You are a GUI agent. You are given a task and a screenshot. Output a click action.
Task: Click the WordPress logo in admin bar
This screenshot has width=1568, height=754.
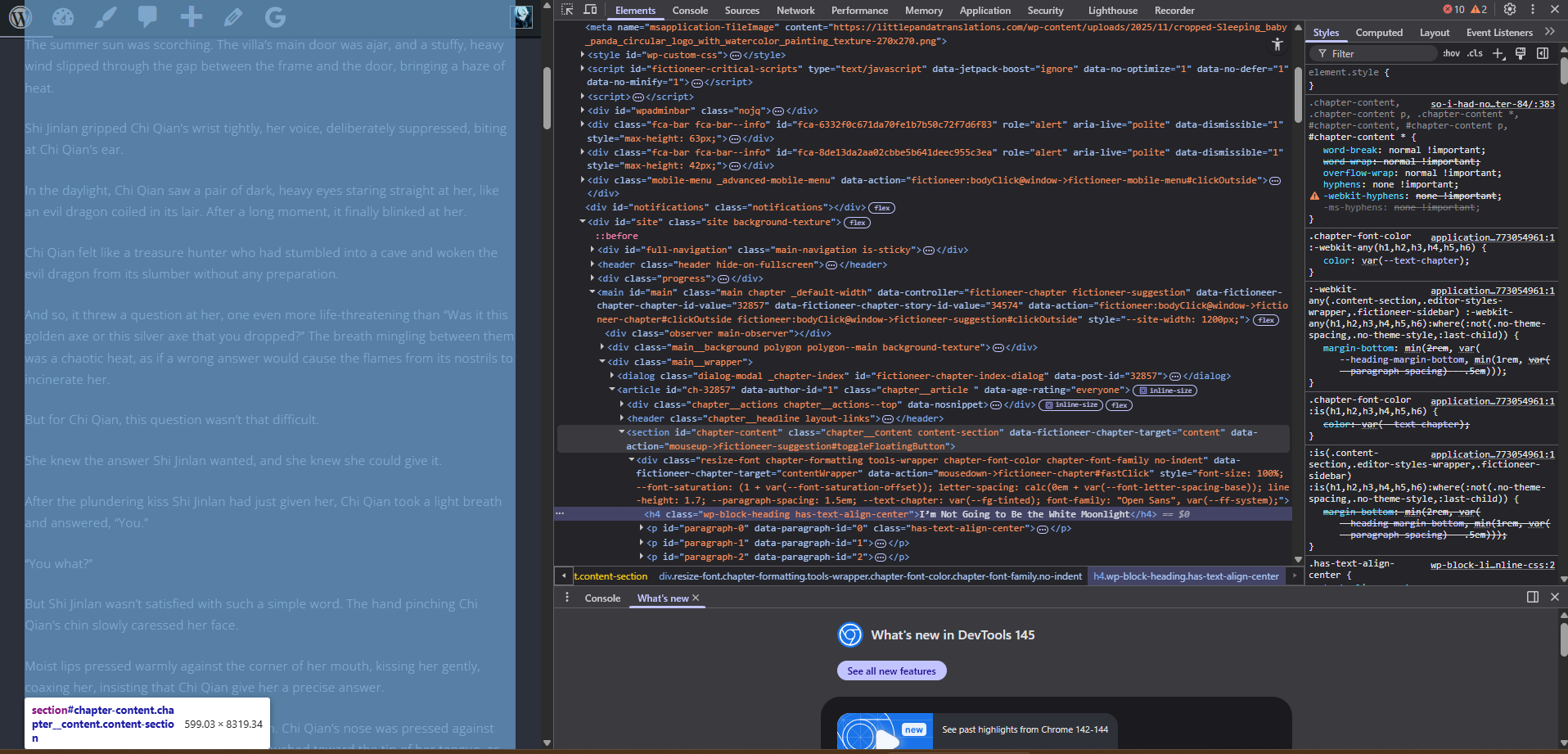point(20,16)
